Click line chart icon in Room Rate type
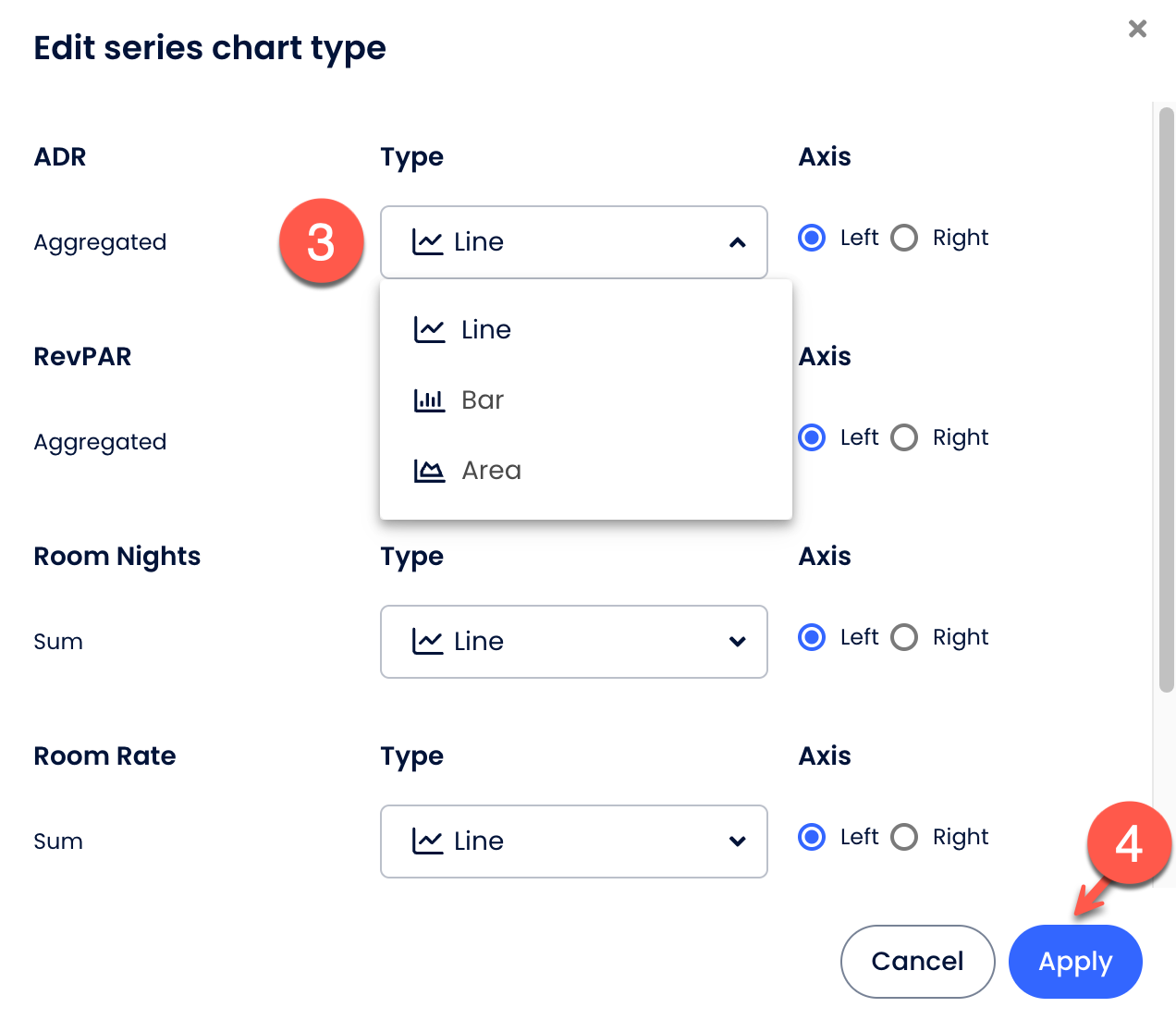The height and width of the screenshot is (1032, 1176). point(427,842)
